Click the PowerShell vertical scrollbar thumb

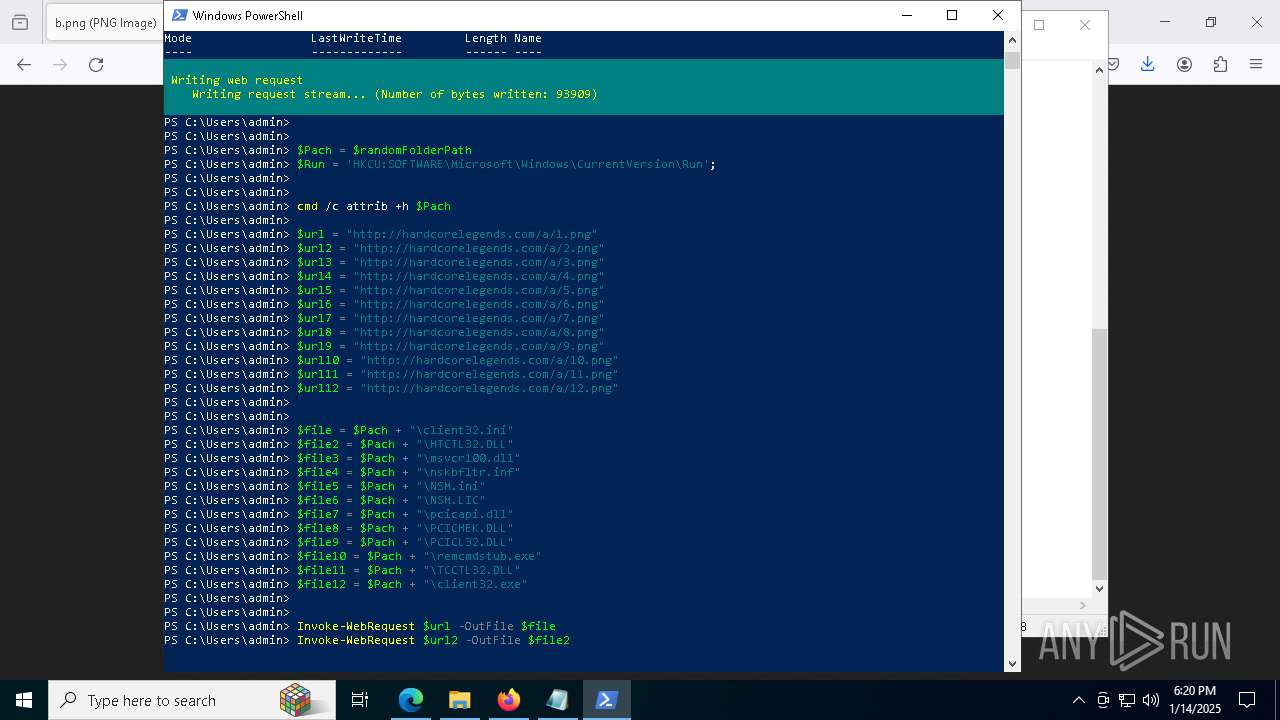(x=1012, y=60)
